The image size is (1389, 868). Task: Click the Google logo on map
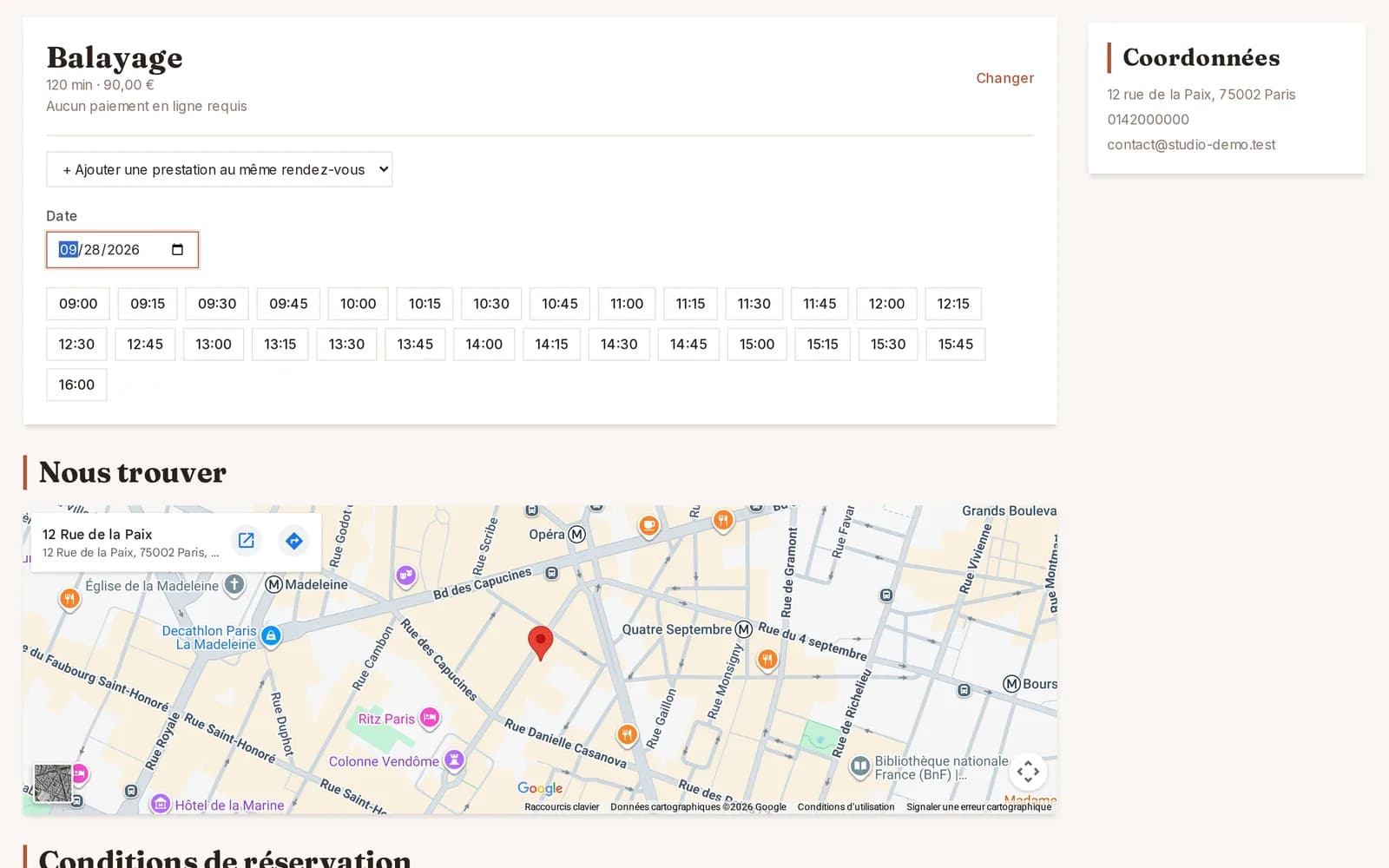(x=540, y=788)
